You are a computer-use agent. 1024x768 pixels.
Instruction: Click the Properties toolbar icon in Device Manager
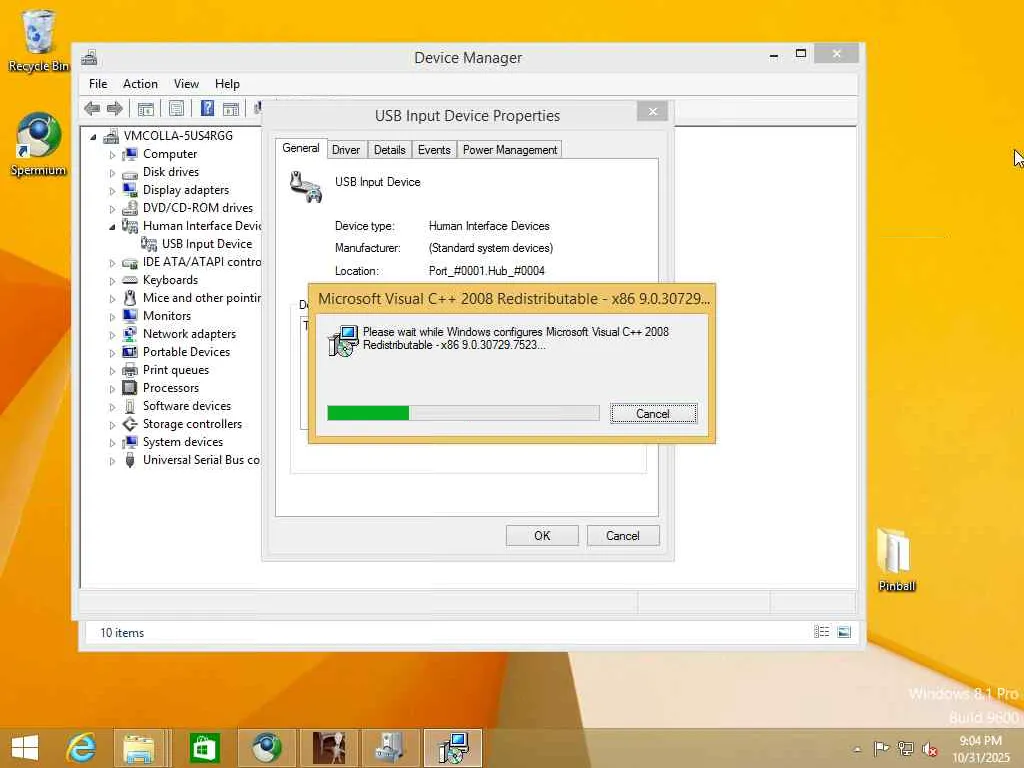[176, 108]
